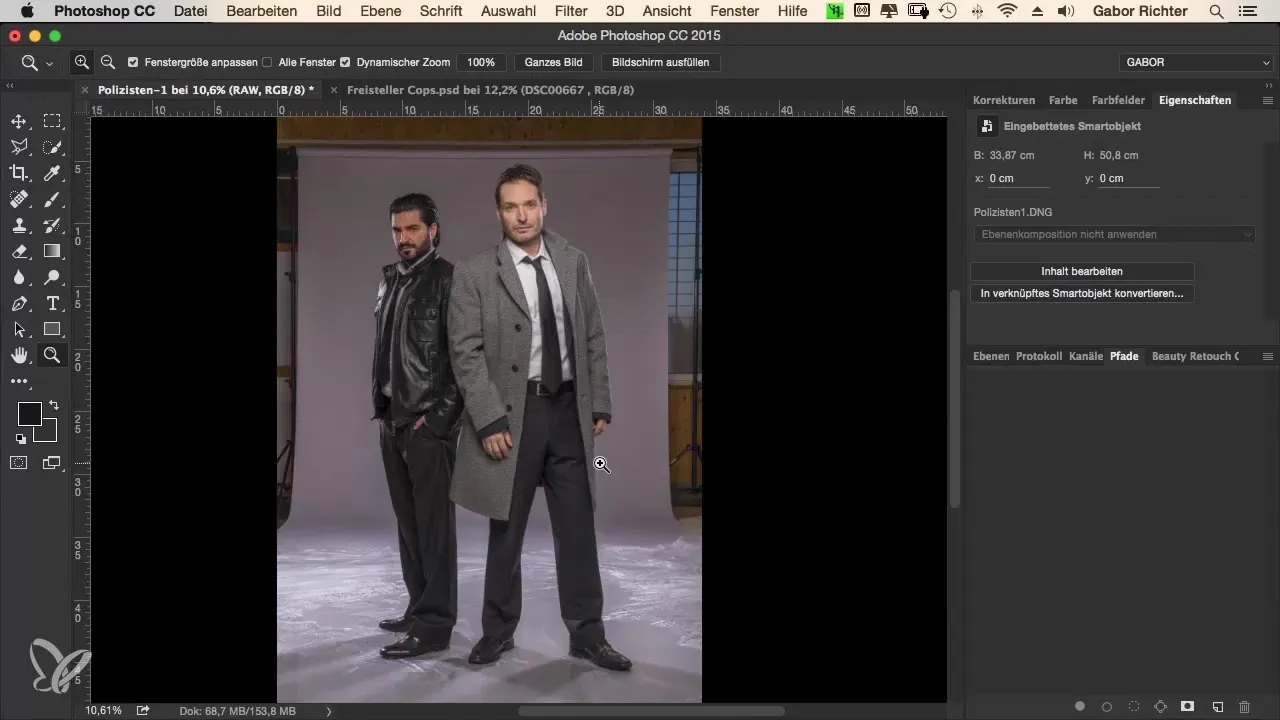
Task: Select the Quick Selection tool
Action: [52, 147]
